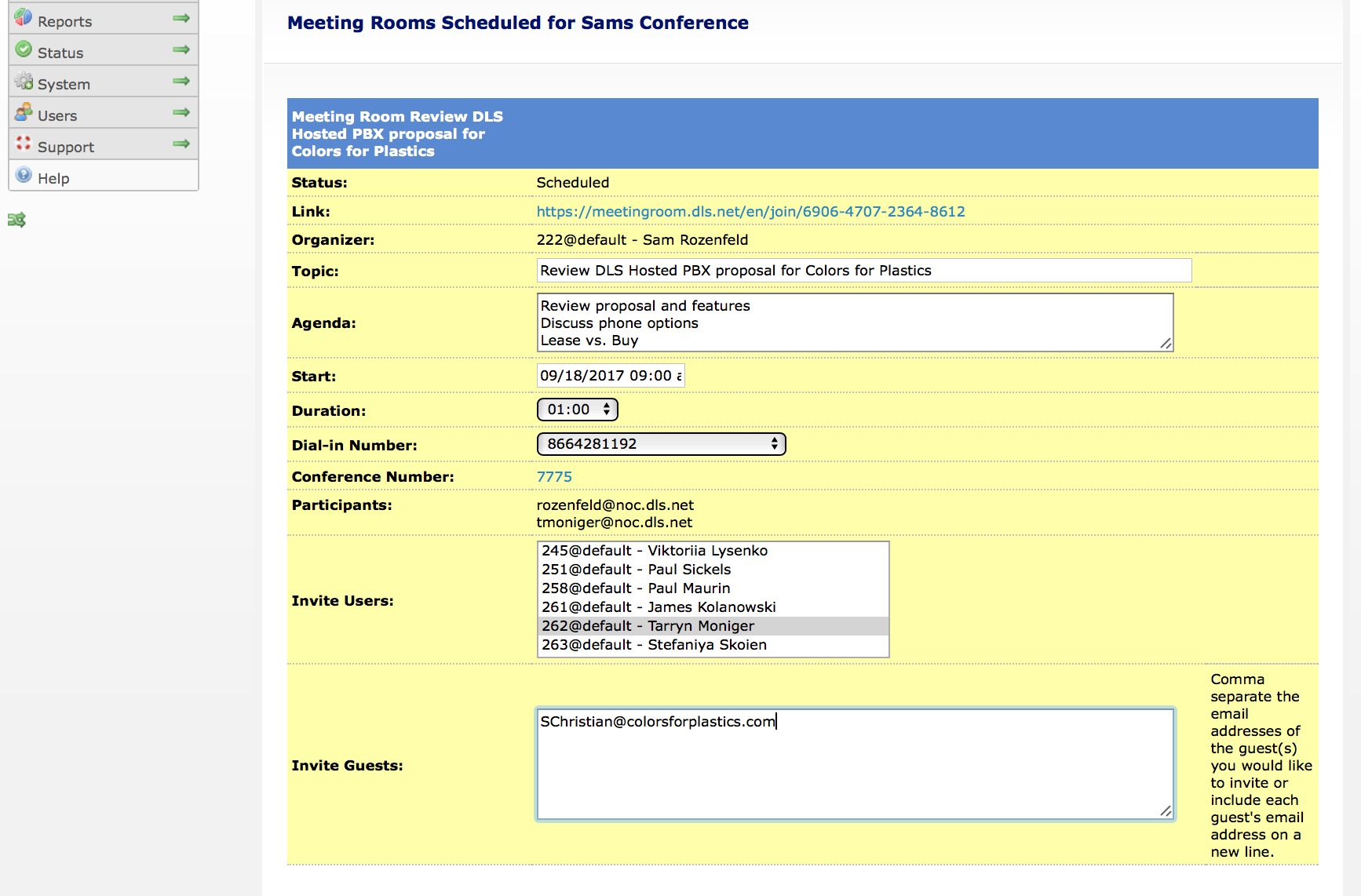
Task: Click the Scheduled status value
Action: [572, 183]
